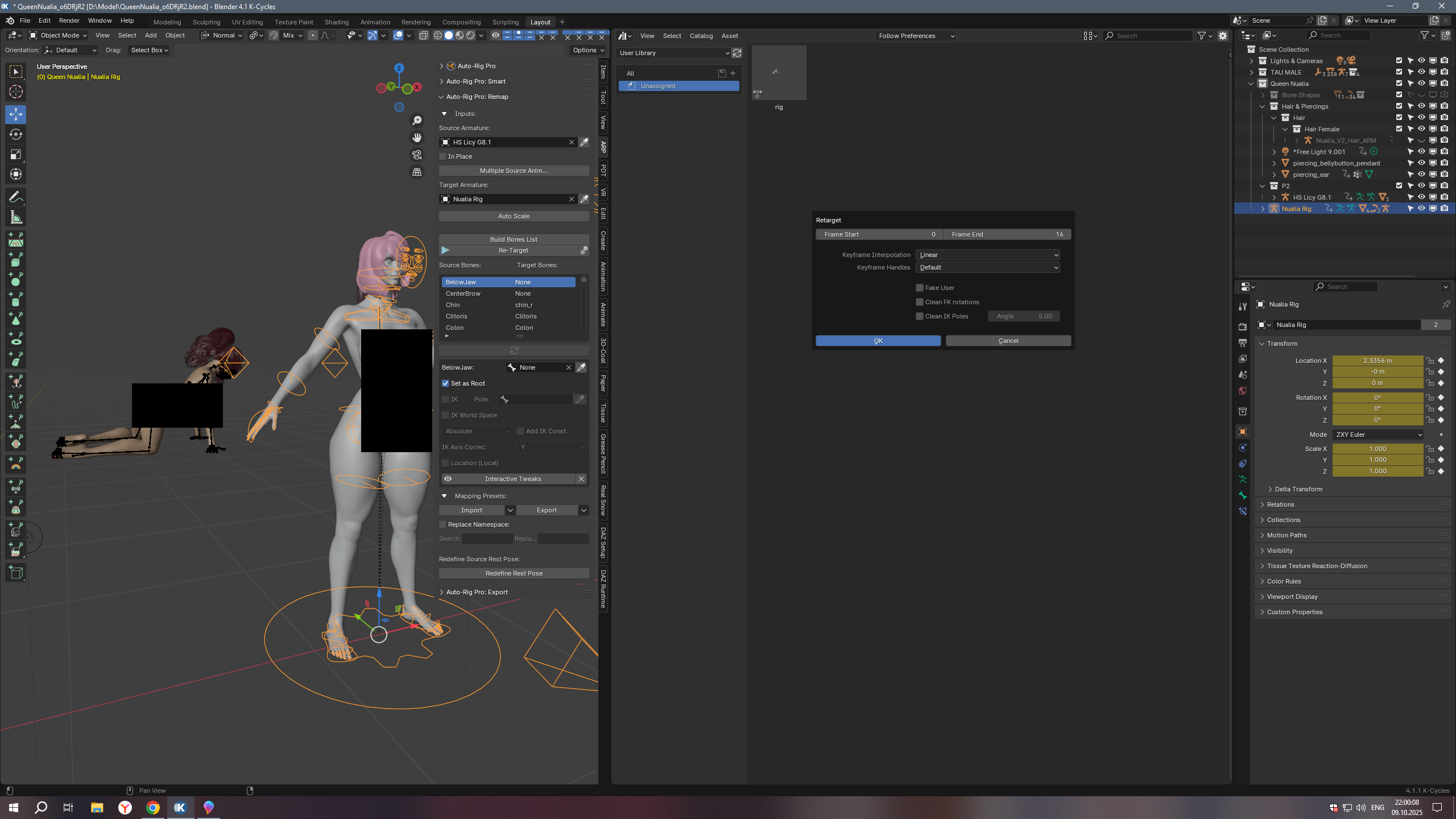Toggle X-ray in the viewport header
This screenshot has height=819, width=1456.
[x=424, y=35]
